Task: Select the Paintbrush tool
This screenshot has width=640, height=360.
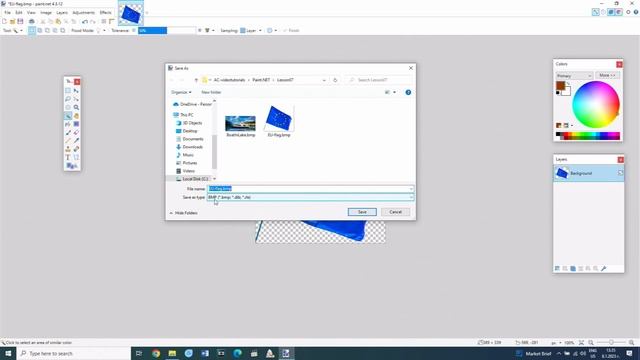Action: point(68,133)
